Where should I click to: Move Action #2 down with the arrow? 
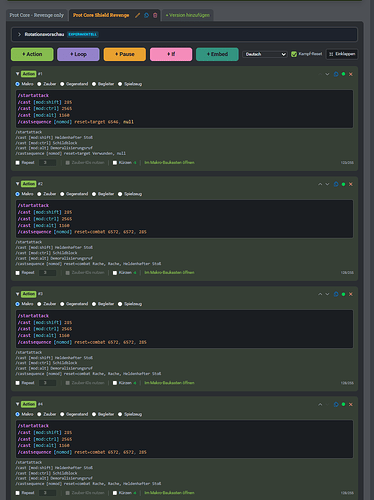coord(327,184)
